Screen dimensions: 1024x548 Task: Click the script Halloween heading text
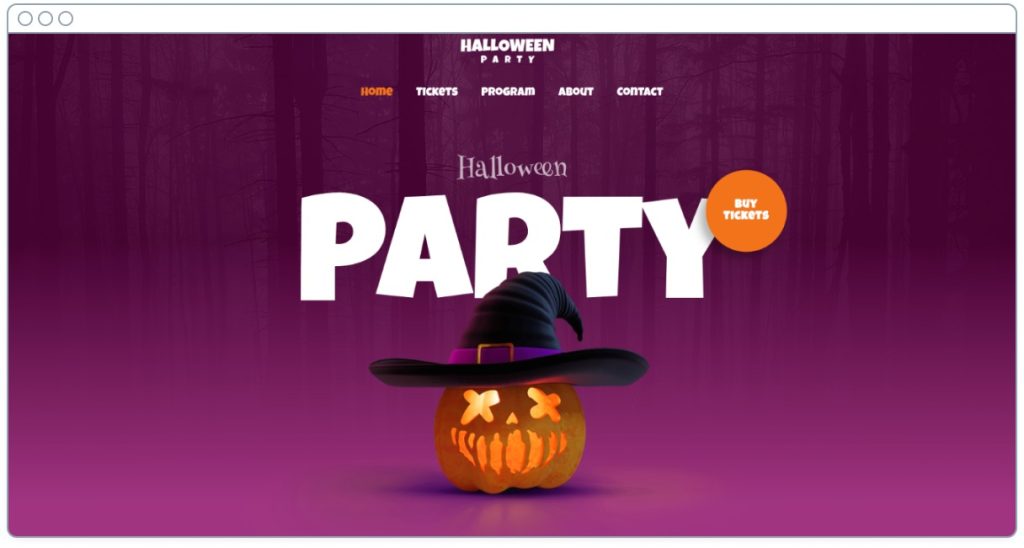tap(511, 168)
